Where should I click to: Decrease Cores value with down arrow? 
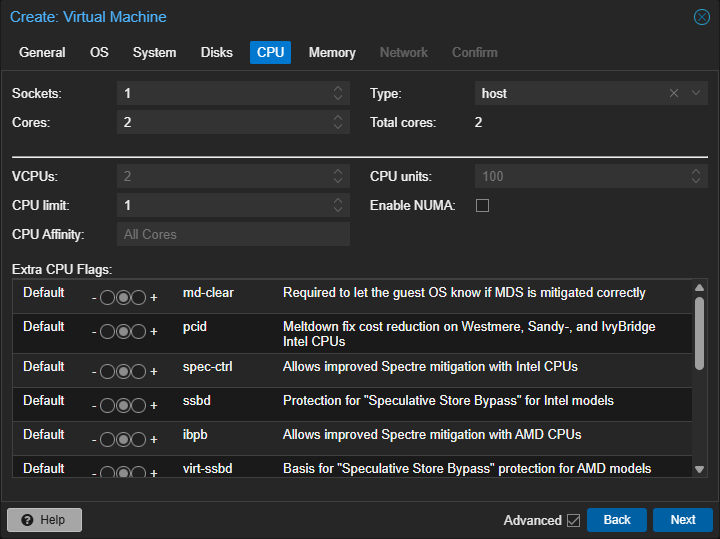[338, 127]
